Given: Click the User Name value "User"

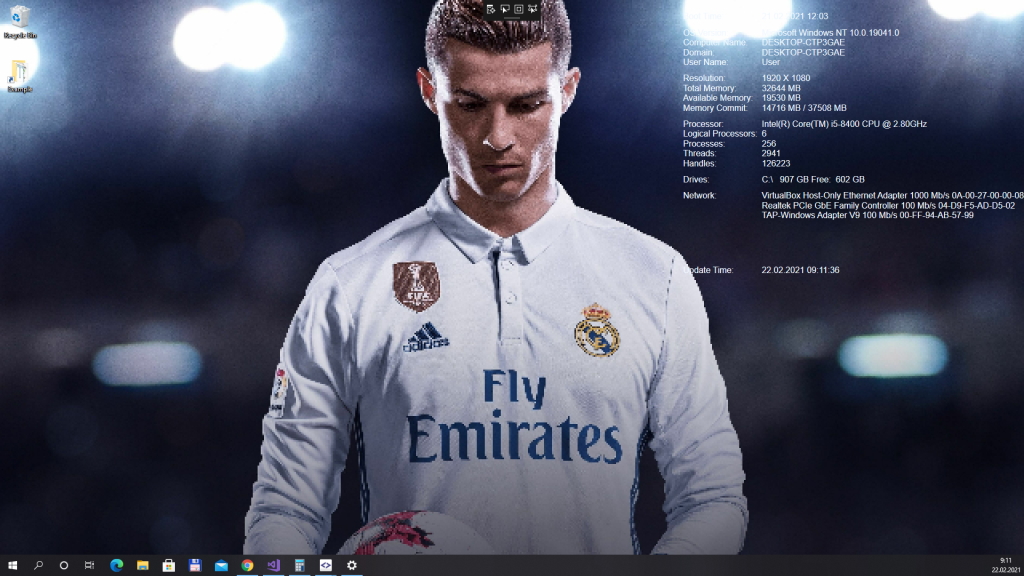Looking at the screenshot, I should point(771,62).
